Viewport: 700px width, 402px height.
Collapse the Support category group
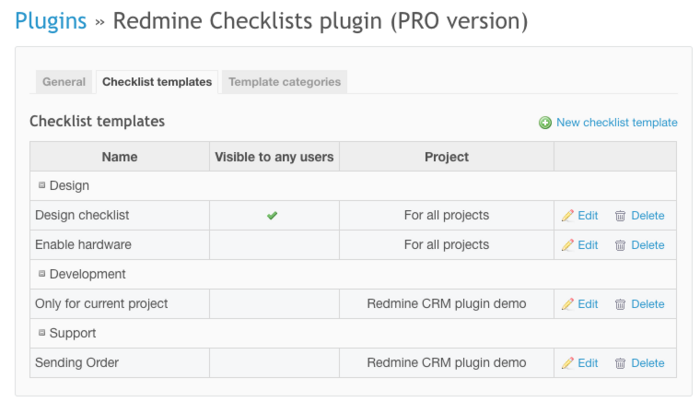[x=42, y=333]
